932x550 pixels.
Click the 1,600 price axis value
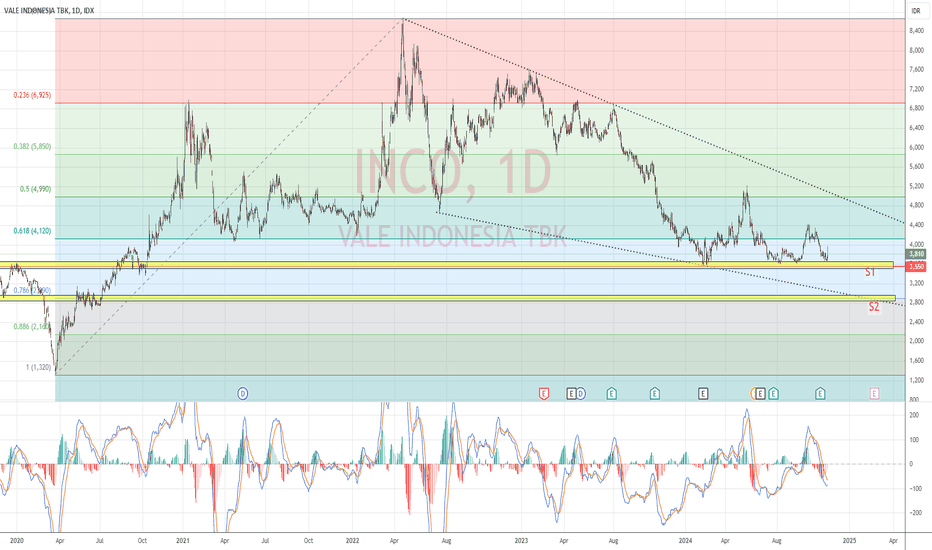pos(916,360)
